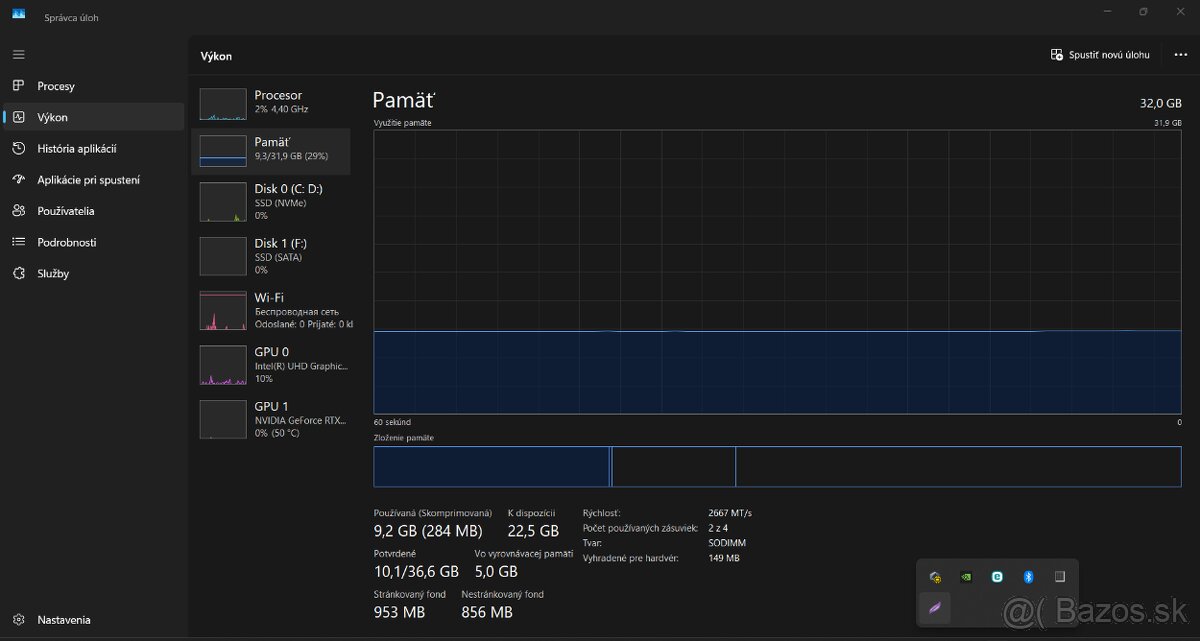View GPU 1 NVIDIA GeForce RTX stats
The height and width of the screenshot is (641, 1200).
point(271,419)
